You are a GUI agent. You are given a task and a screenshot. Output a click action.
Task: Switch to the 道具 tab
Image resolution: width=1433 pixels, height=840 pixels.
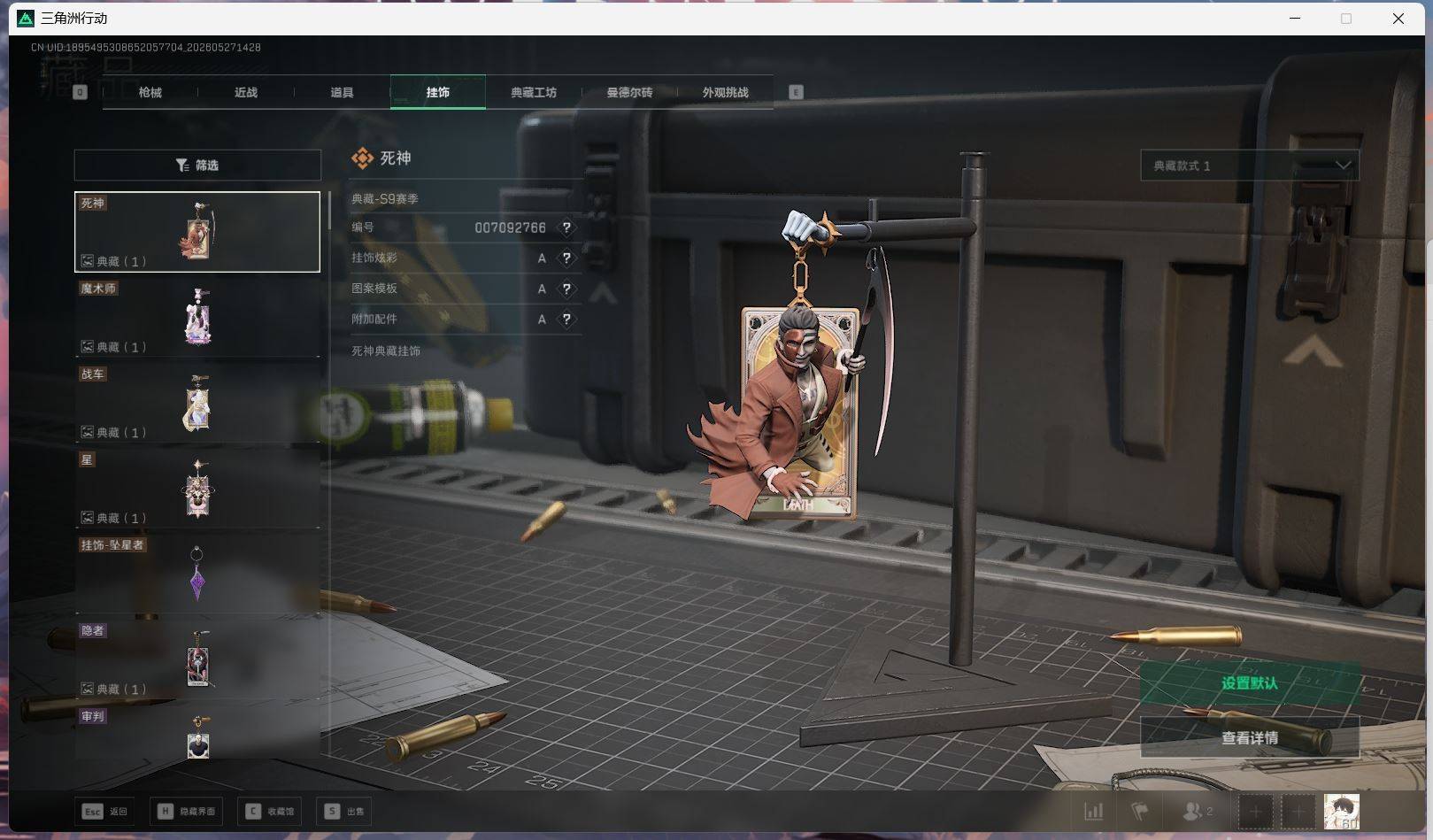pyautogui.click(x=342, y=92)
